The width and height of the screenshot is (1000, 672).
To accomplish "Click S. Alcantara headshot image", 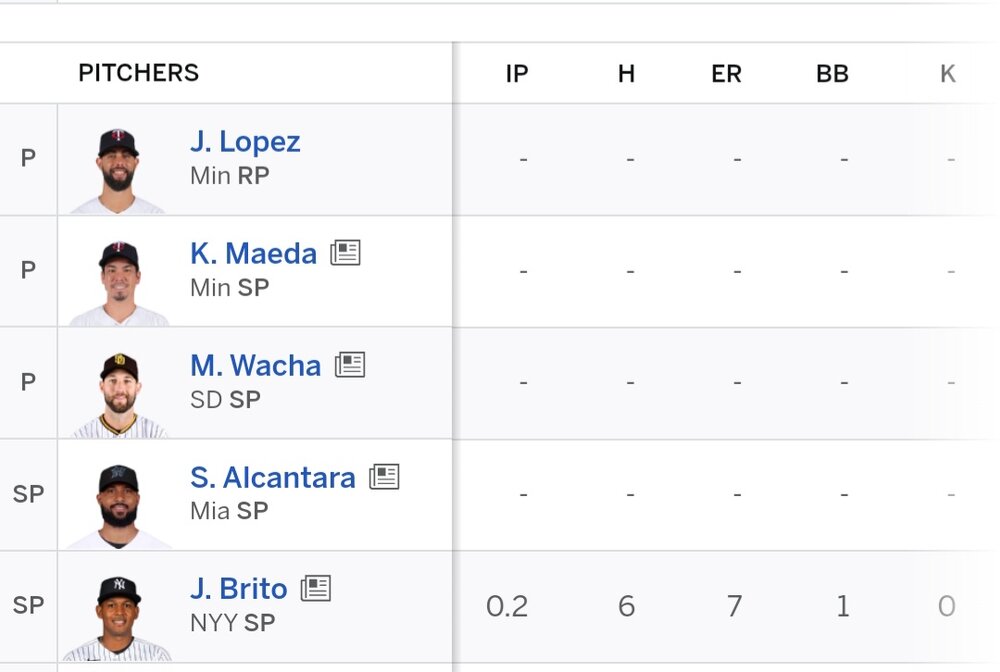I will pos(118,505).
